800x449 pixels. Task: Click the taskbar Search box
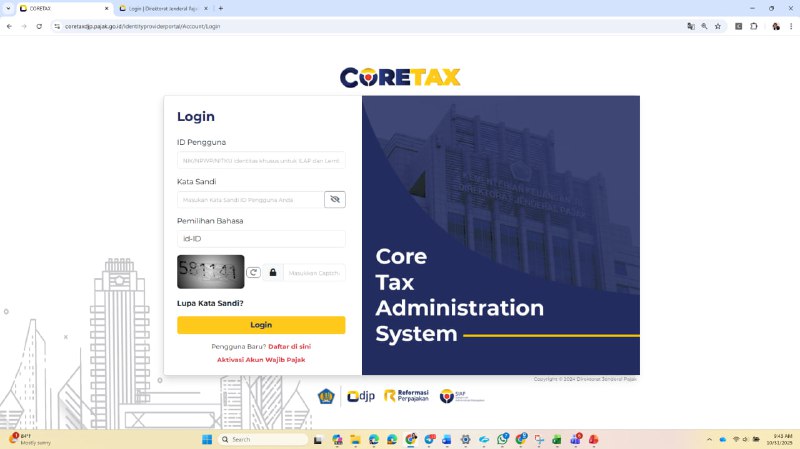(x=264, y=439)
